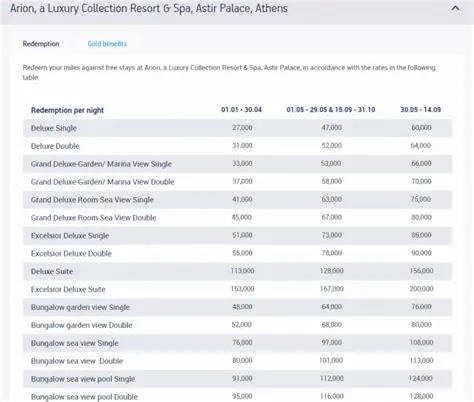Select the 124,000 Bungalow sea view pool Single value
Viewport: 474px width, 402px height.
pos(421,379)
